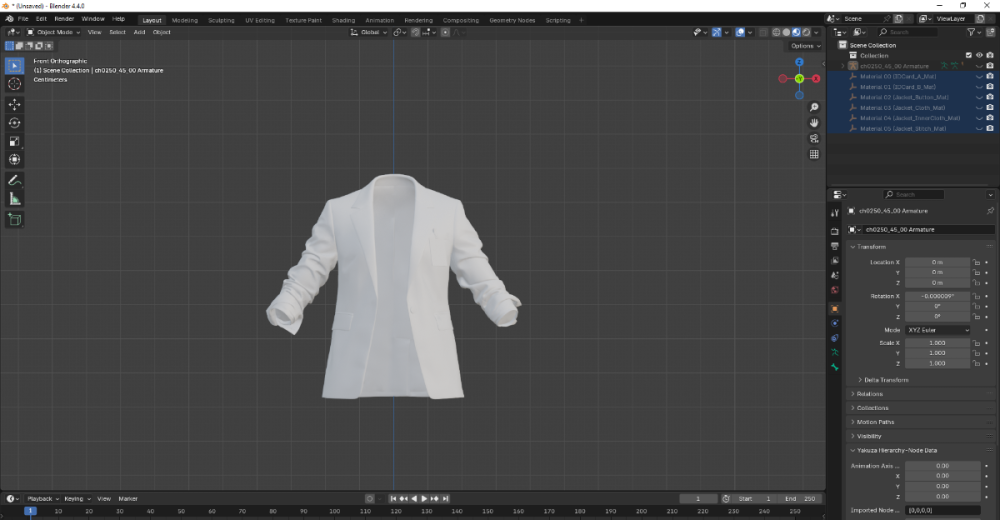The image size is (1000, 520).
Task: Pick the Measure tool
Action: pos(15,199)
